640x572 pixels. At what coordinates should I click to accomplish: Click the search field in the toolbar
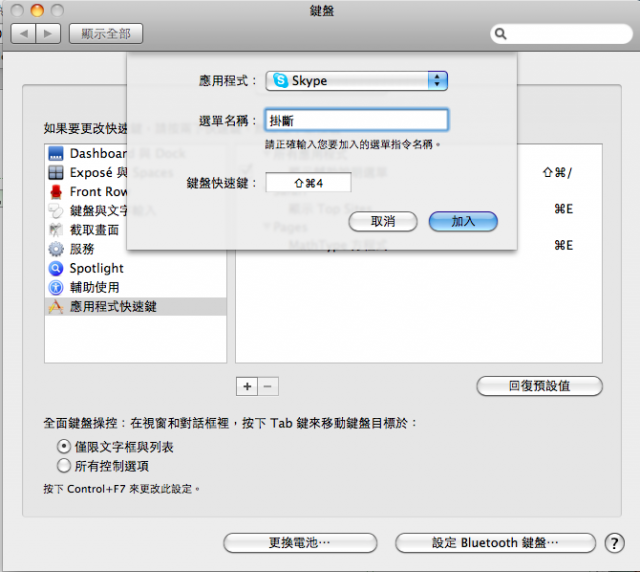pyautogui.click(x=561, y=33)
